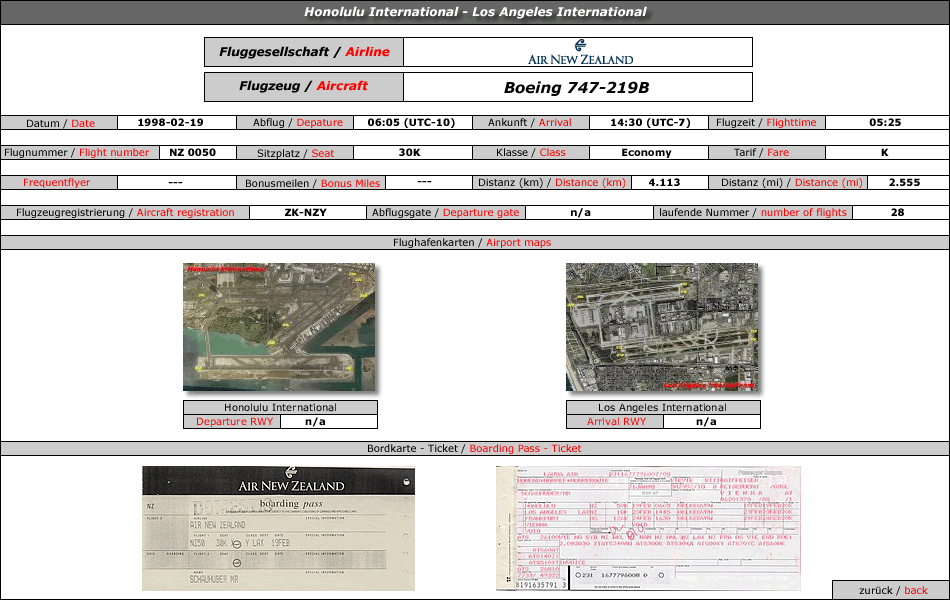Open the Honolulu International airport map thumbnail
Viewport: 950px width, 600px height.
[279, 327]
